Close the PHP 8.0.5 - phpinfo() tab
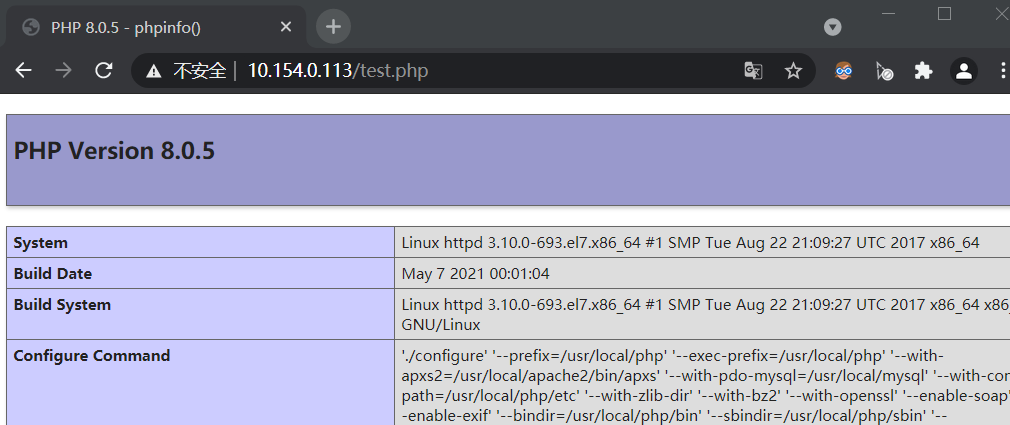 point(286,26)
